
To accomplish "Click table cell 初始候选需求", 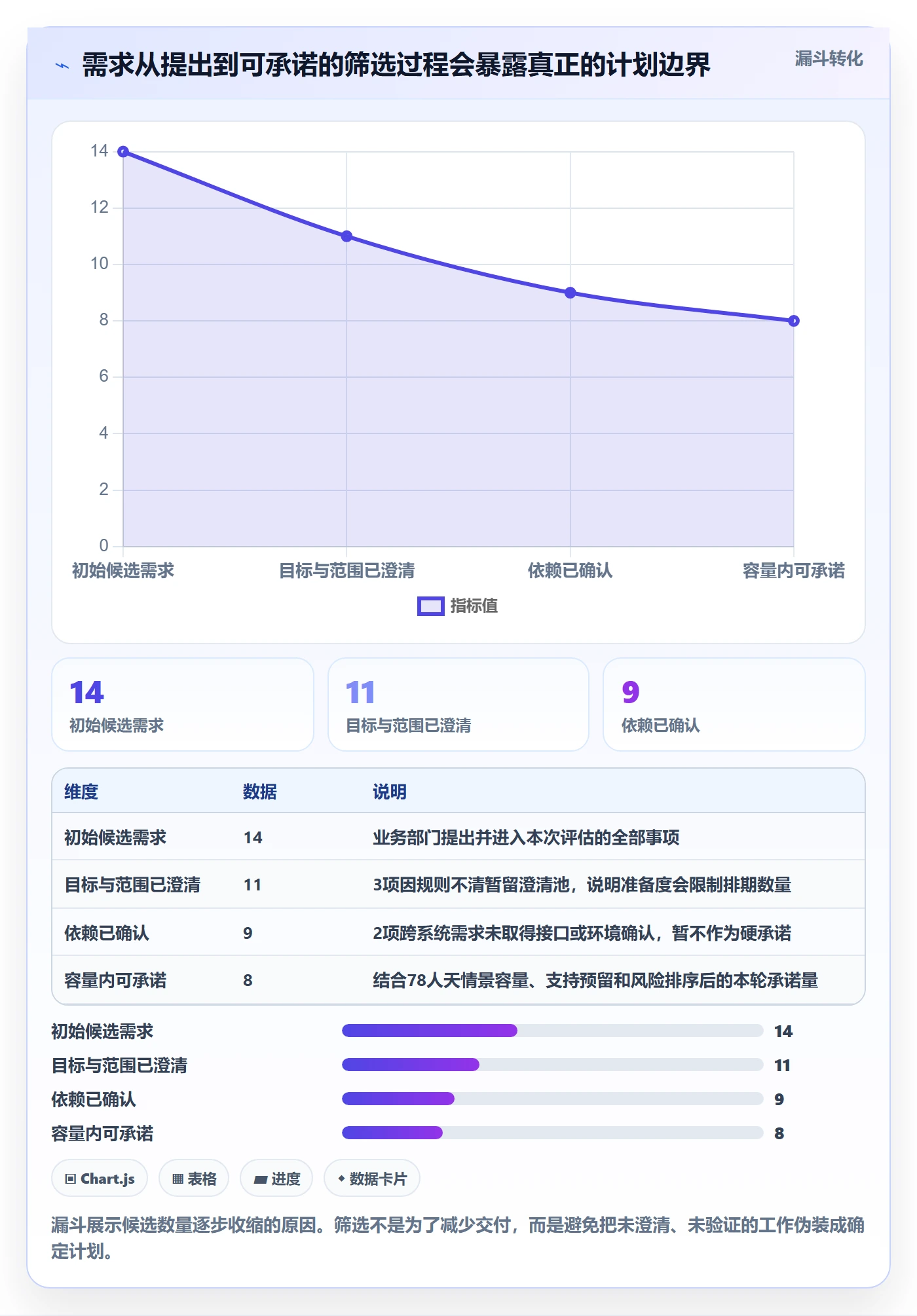I will (x=115, y=837).
